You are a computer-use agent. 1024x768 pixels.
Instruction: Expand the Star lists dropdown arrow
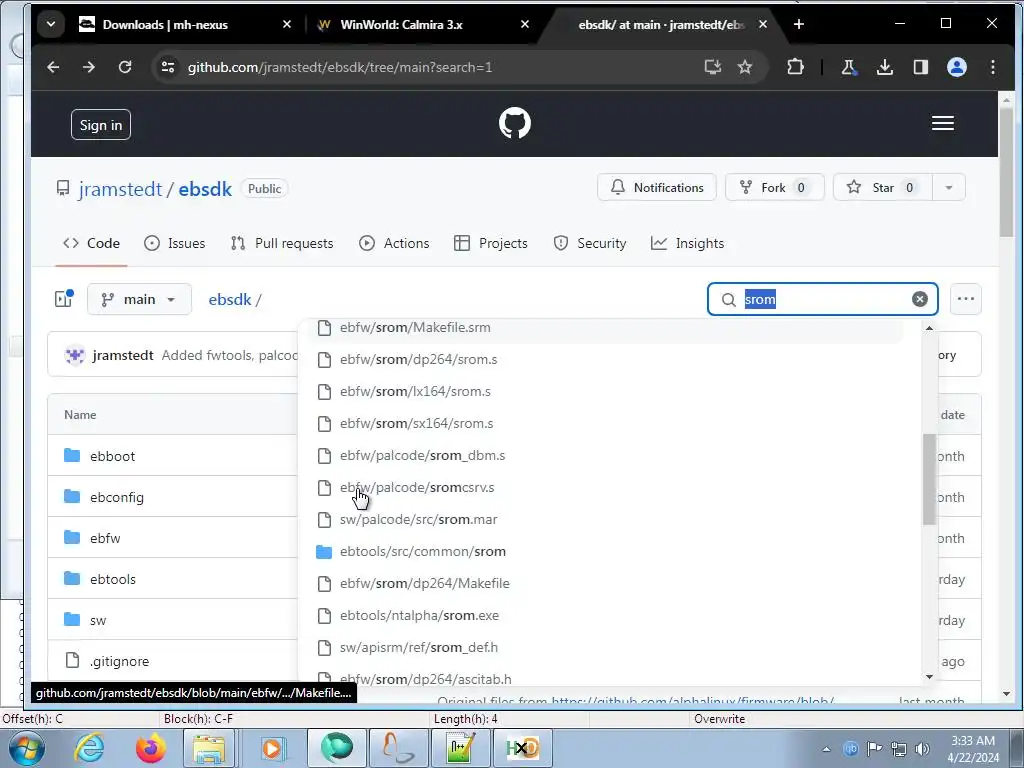[x=948, y=188]
